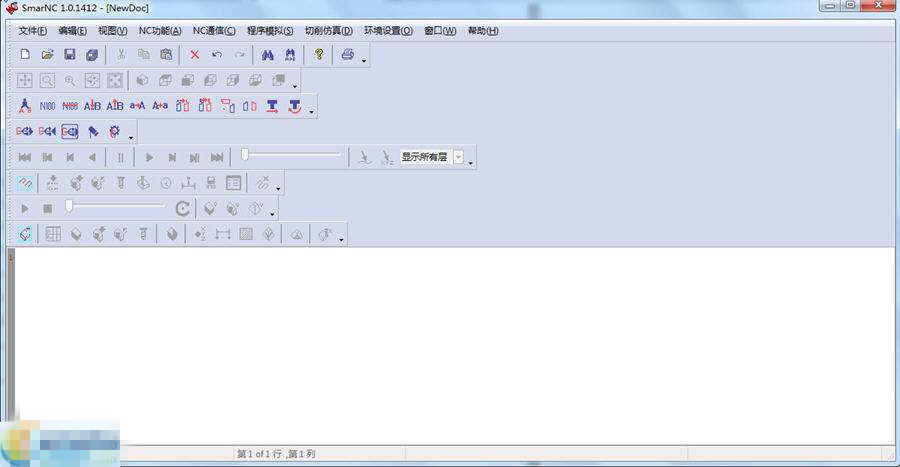Undo the last action with the Undo arrow
This screenshot has width=900, height=467.
(217, 55)
